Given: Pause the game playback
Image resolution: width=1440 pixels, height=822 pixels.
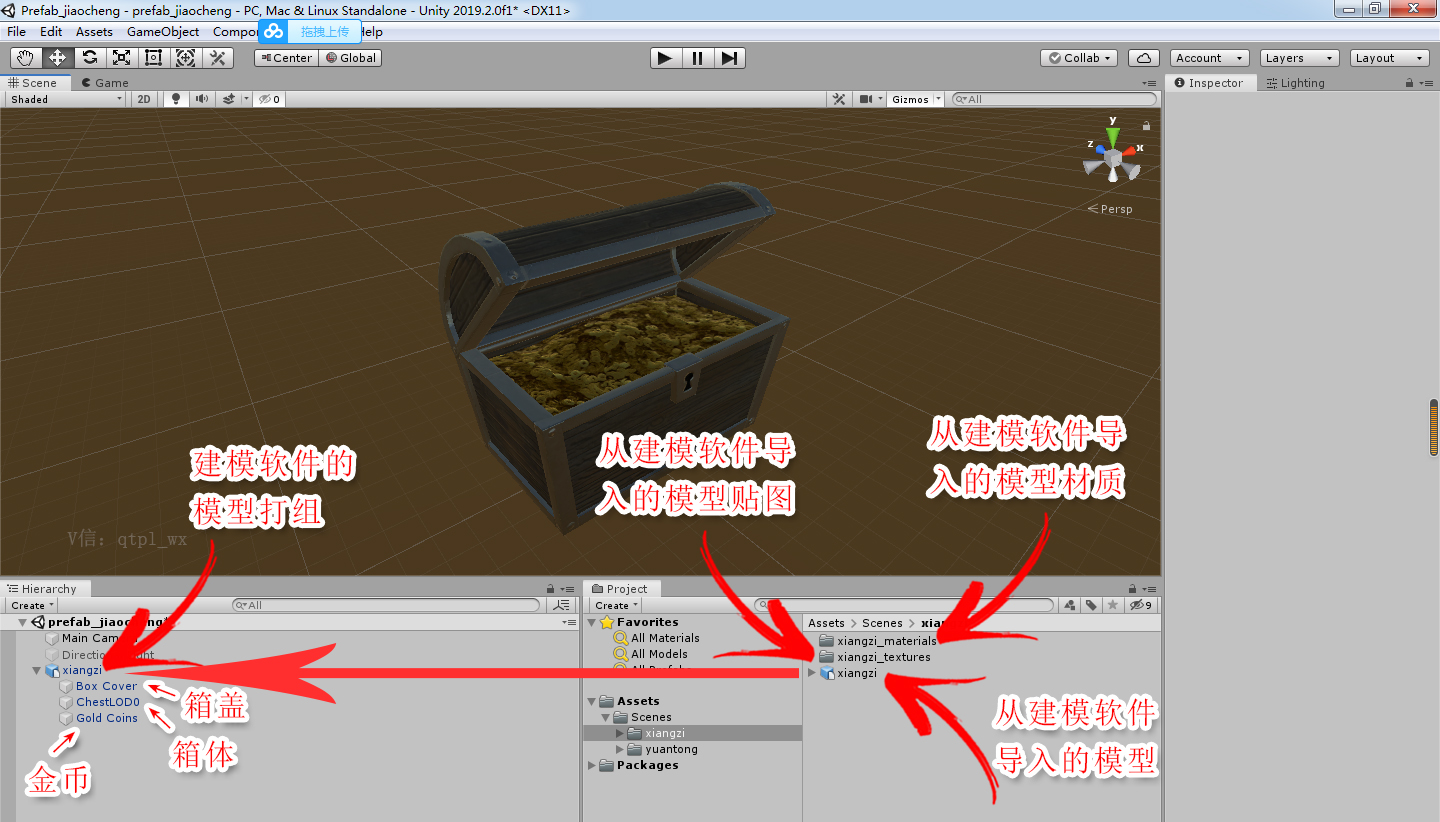Looking at the screenshot, I should click(697, 58).
